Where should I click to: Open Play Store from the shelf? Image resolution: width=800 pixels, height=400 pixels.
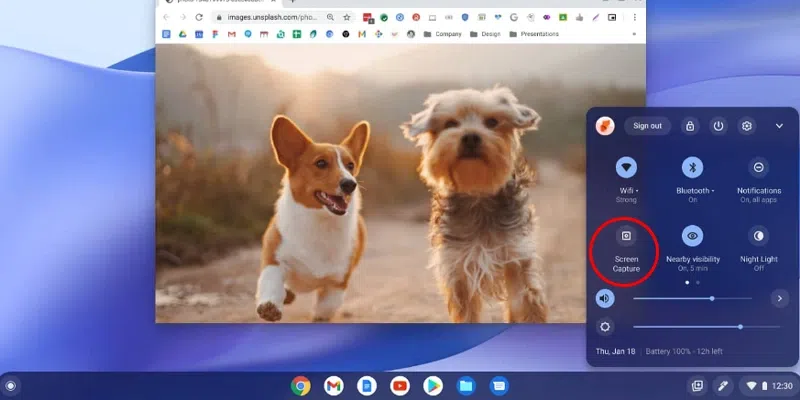click(433, 386)
